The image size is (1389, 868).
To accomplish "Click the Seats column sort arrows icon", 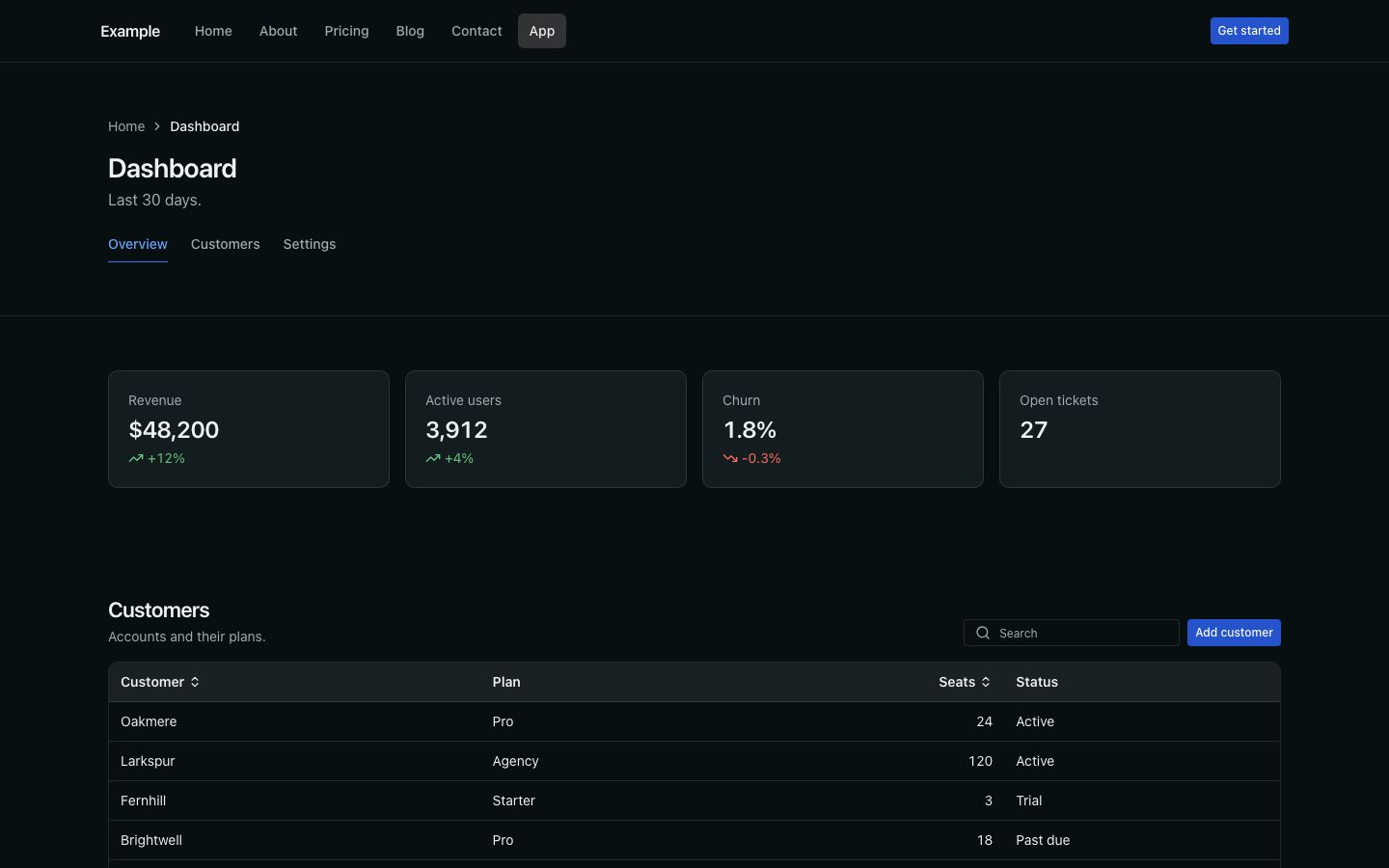I will coord(986,682).
